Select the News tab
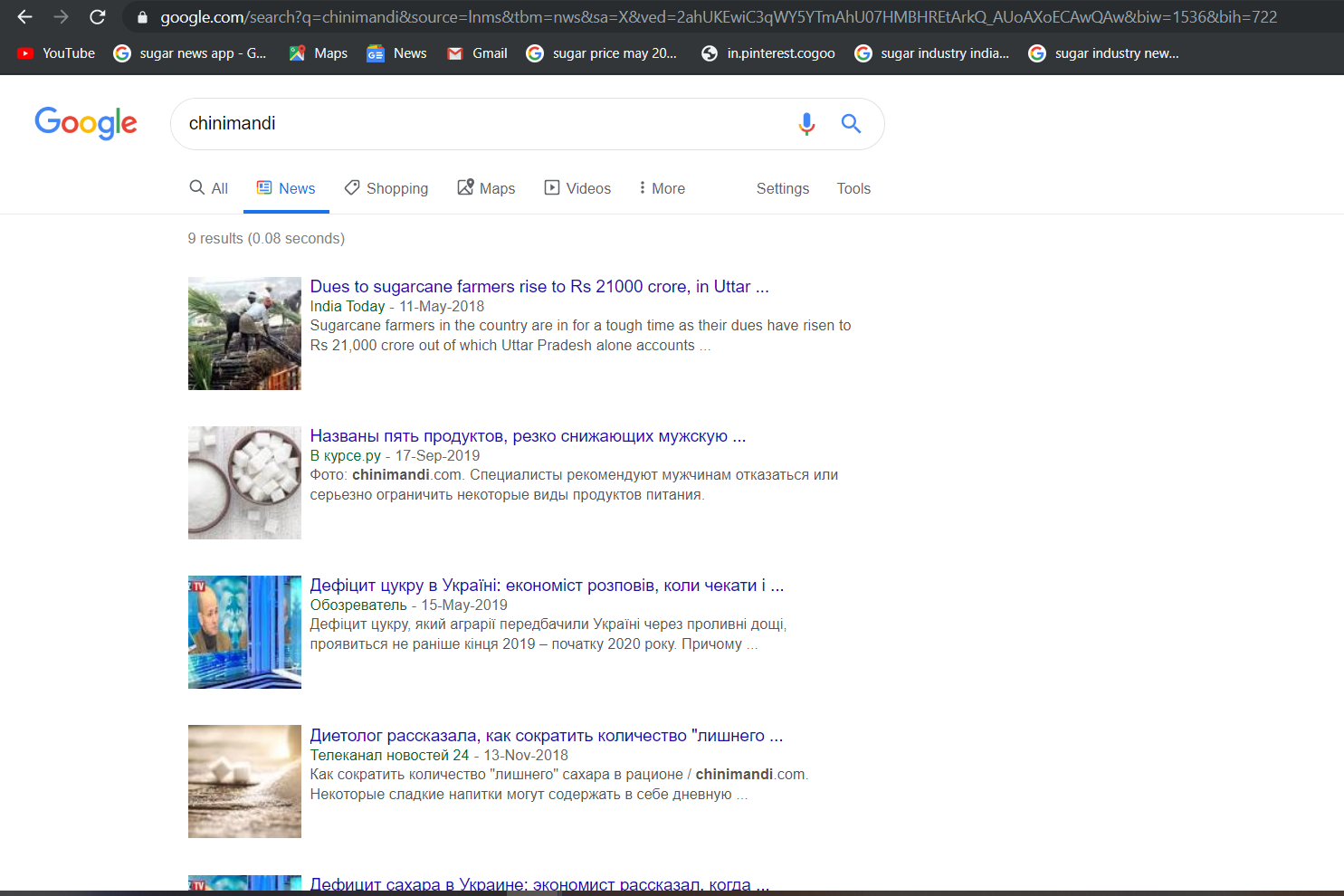This screenshot has height=896, width=1344. 286,188
